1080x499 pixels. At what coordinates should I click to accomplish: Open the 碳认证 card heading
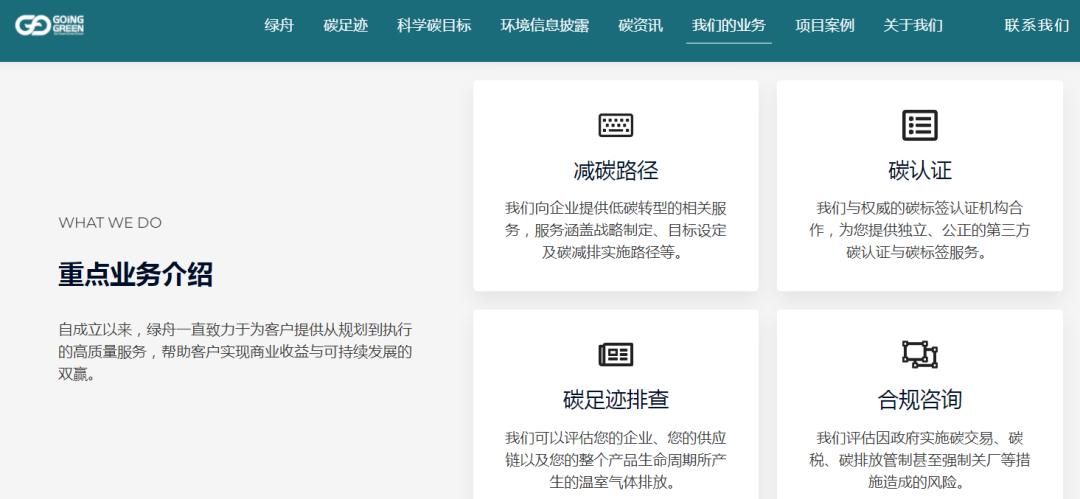coord(920,170)
